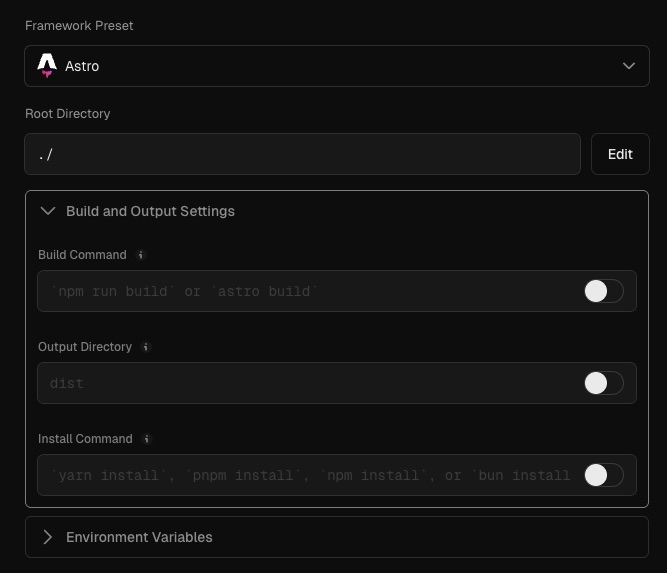The width and height of the screenshot is (667, 573).
Task: Open the Framework Preset dropdown showing Astro
Action: [x=337, y=66]
